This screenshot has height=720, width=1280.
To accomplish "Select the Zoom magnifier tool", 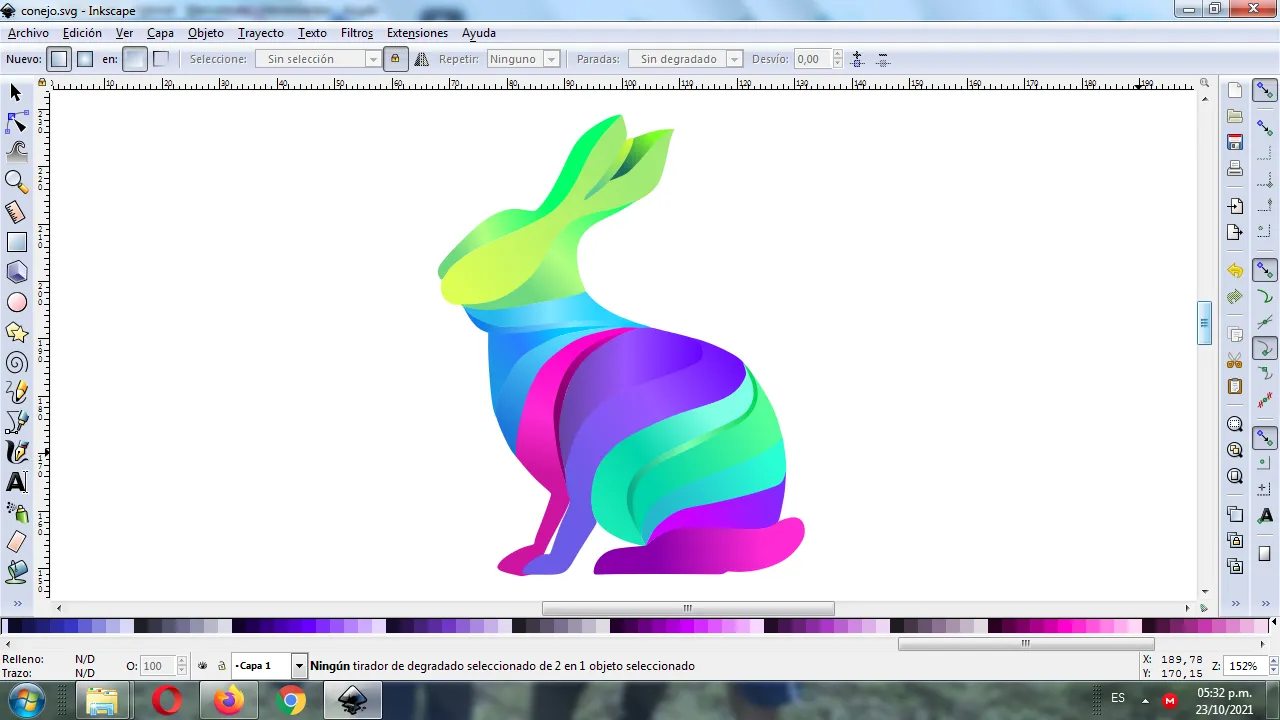I will 16,182.
